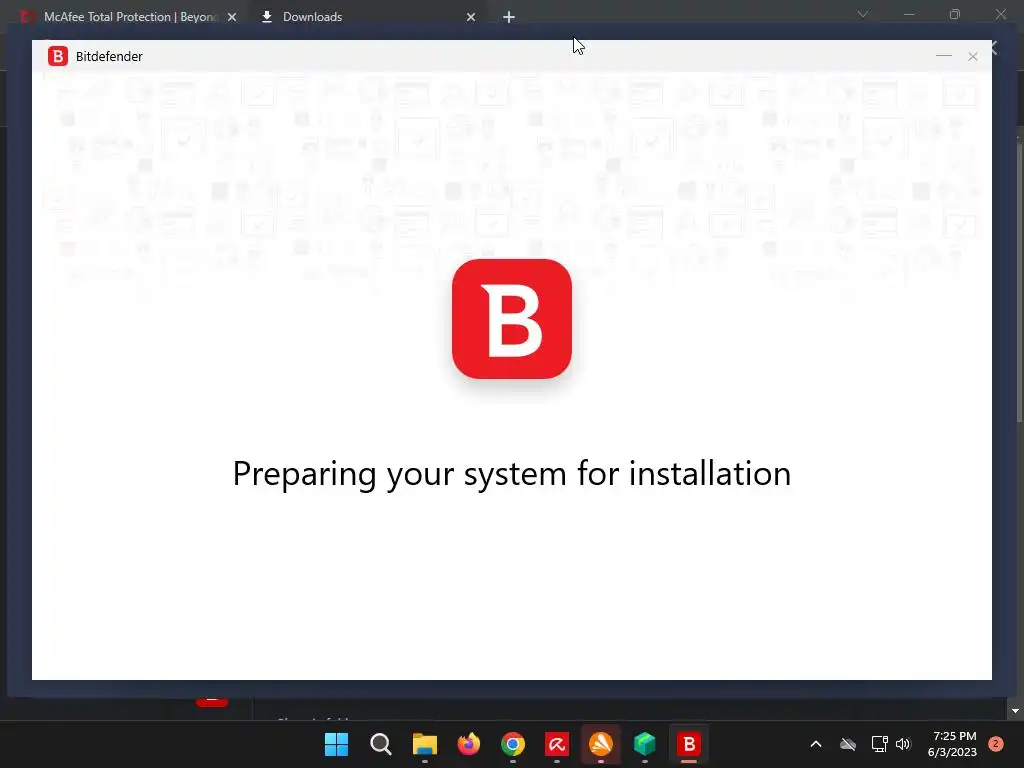This screenshot has width=1024, height=768.
Task: Open the orange Avast icon on the taskbar
Action: 601,744
